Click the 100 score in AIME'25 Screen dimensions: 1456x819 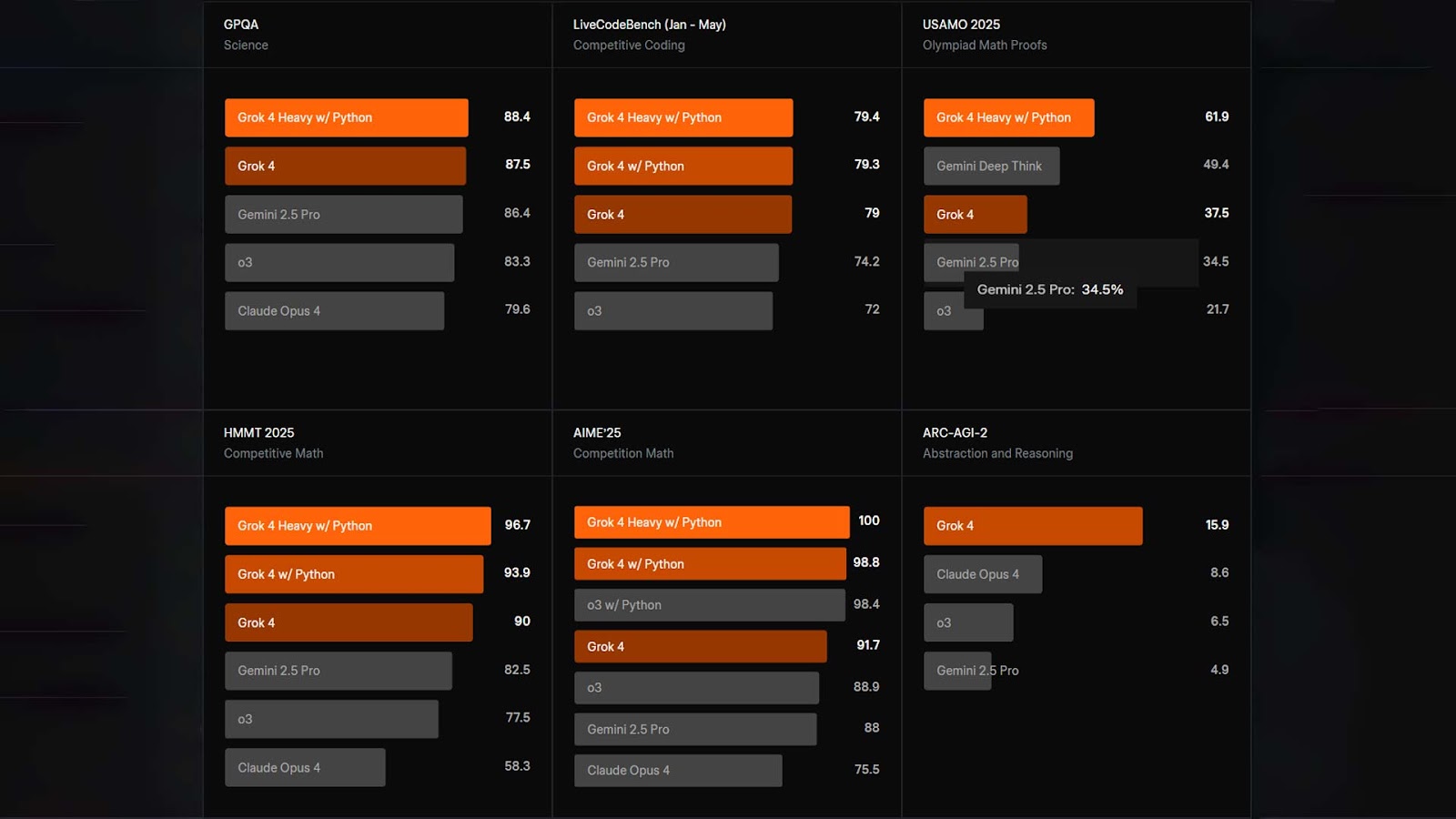[869, 521]
